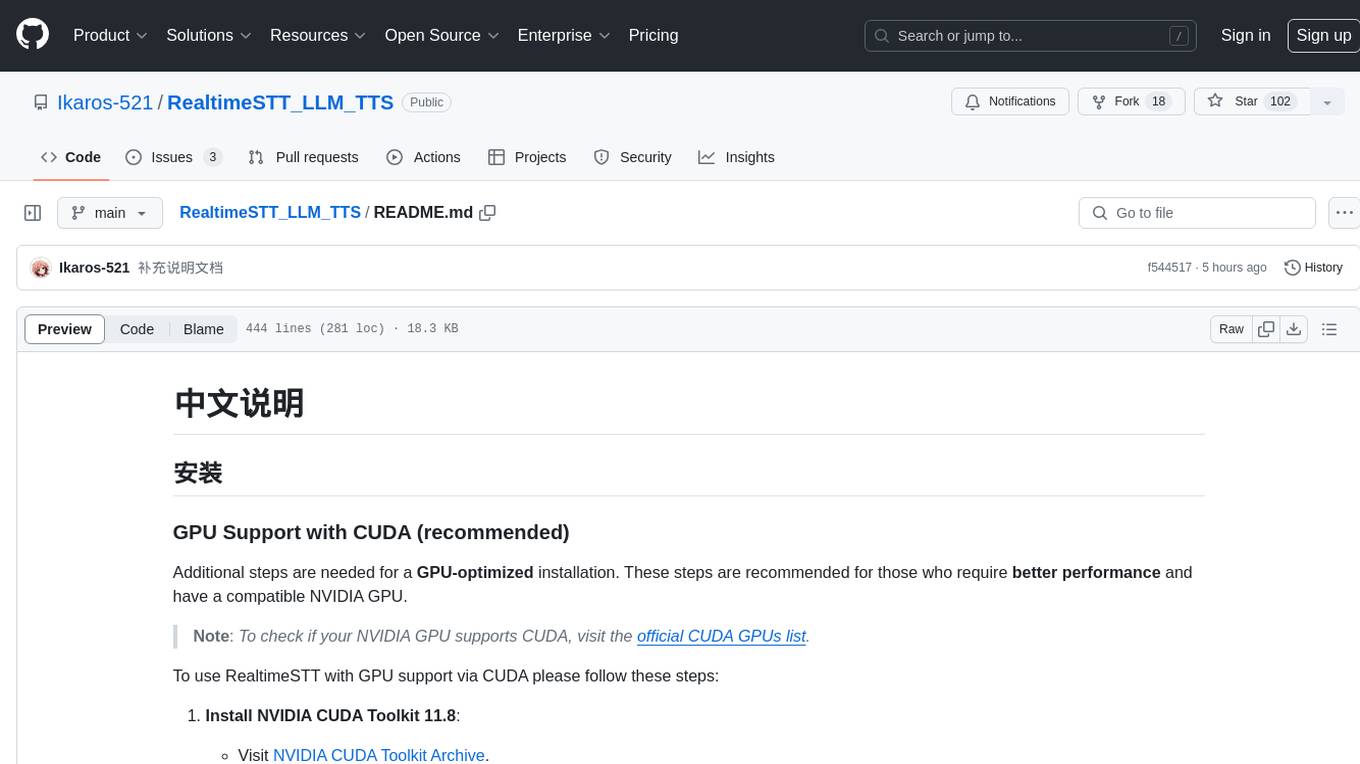The width and height of the screenshot is (1360, 764).
Task: Expand the Solutions menu
Action: (x=209, y=35)
